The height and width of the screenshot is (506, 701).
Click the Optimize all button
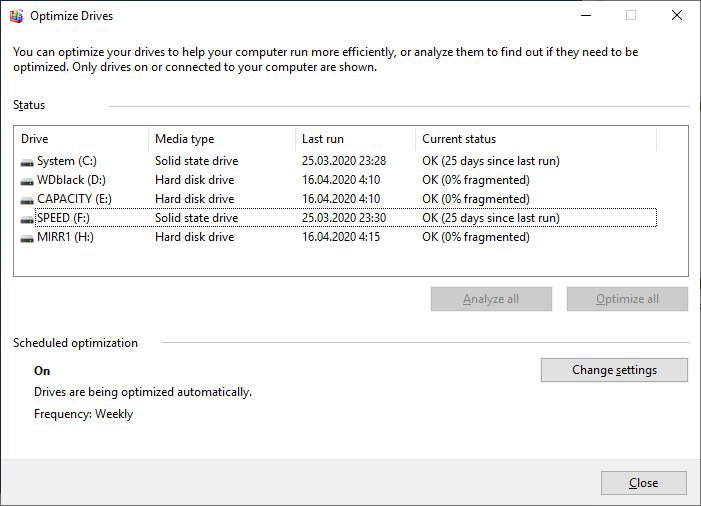tap(627, 299)
